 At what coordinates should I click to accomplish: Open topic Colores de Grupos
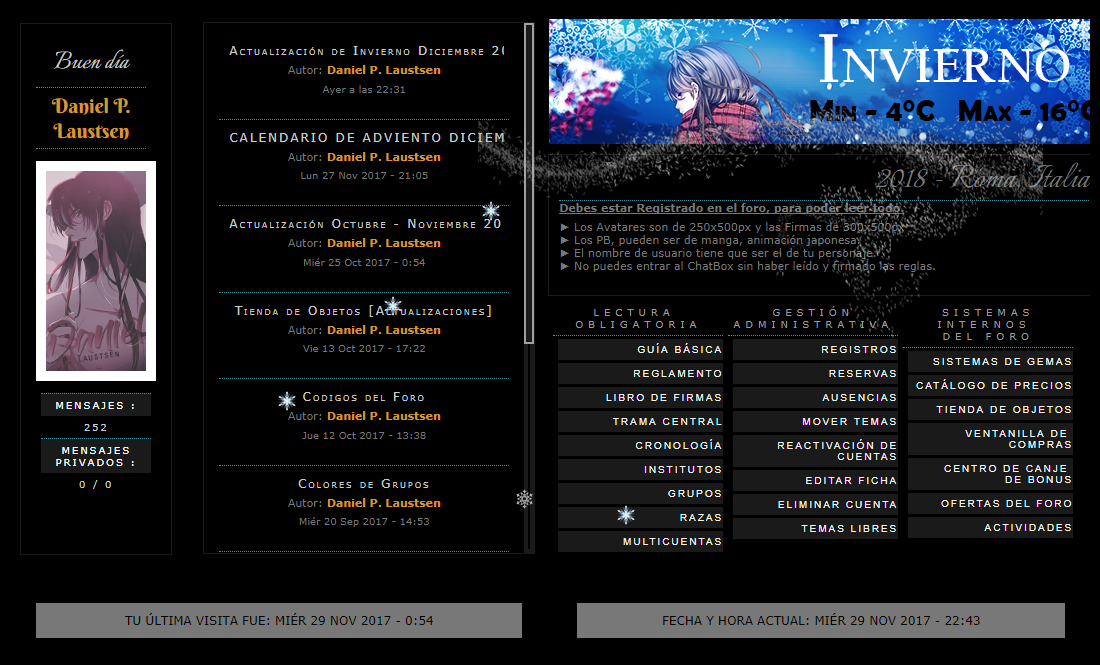pyautogui.click(x=363, y=484)
